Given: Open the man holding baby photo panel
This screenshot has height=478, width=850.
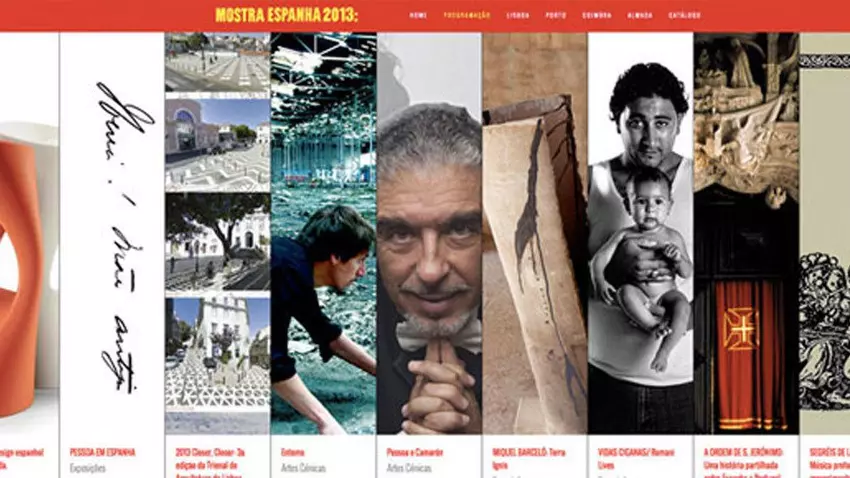Looking at the screenshot, I should coord(641,233).
